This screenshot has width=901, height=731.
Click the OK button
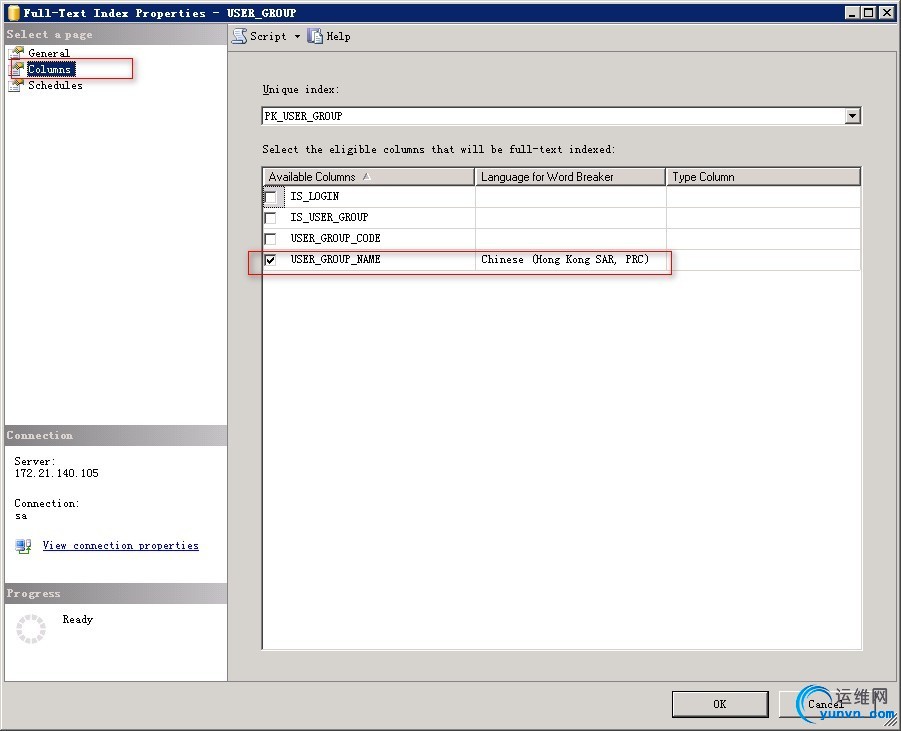[x=720, y=704]
